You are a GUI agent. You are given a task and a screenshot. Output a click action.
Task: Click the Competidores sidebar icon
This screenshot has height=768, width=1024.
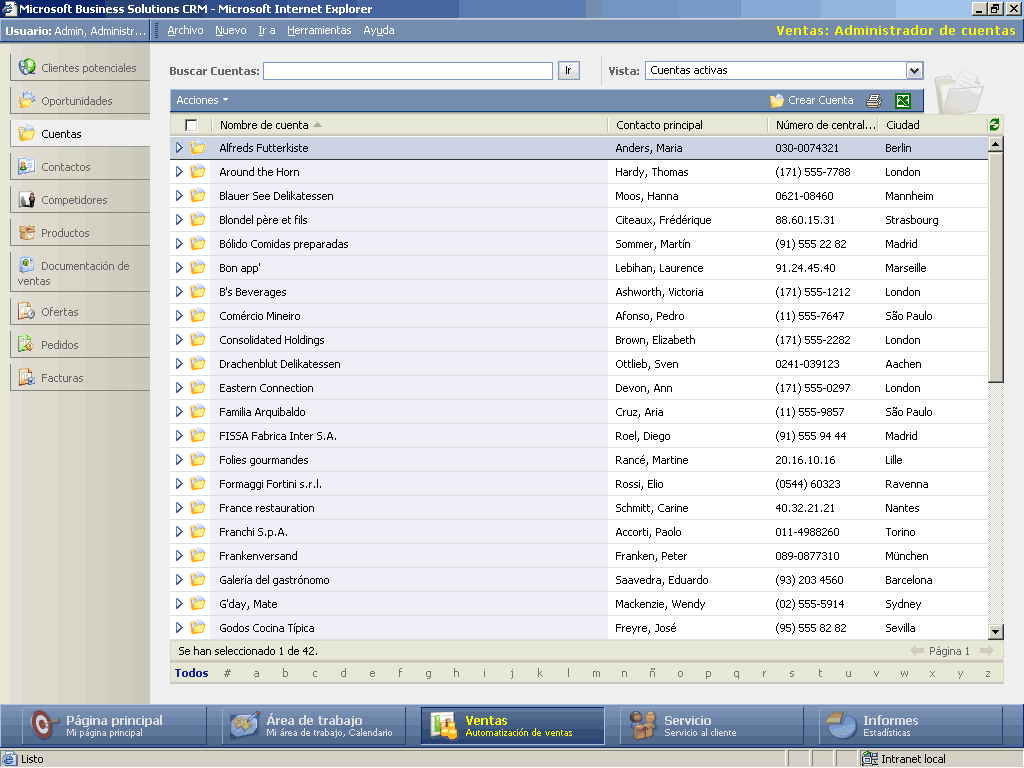click(27, 199)
